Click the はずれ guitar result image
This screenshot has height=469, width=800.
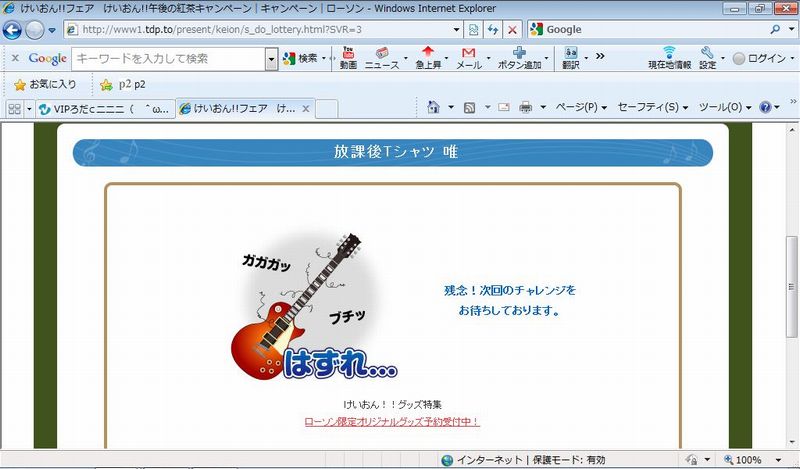[314, 306]
